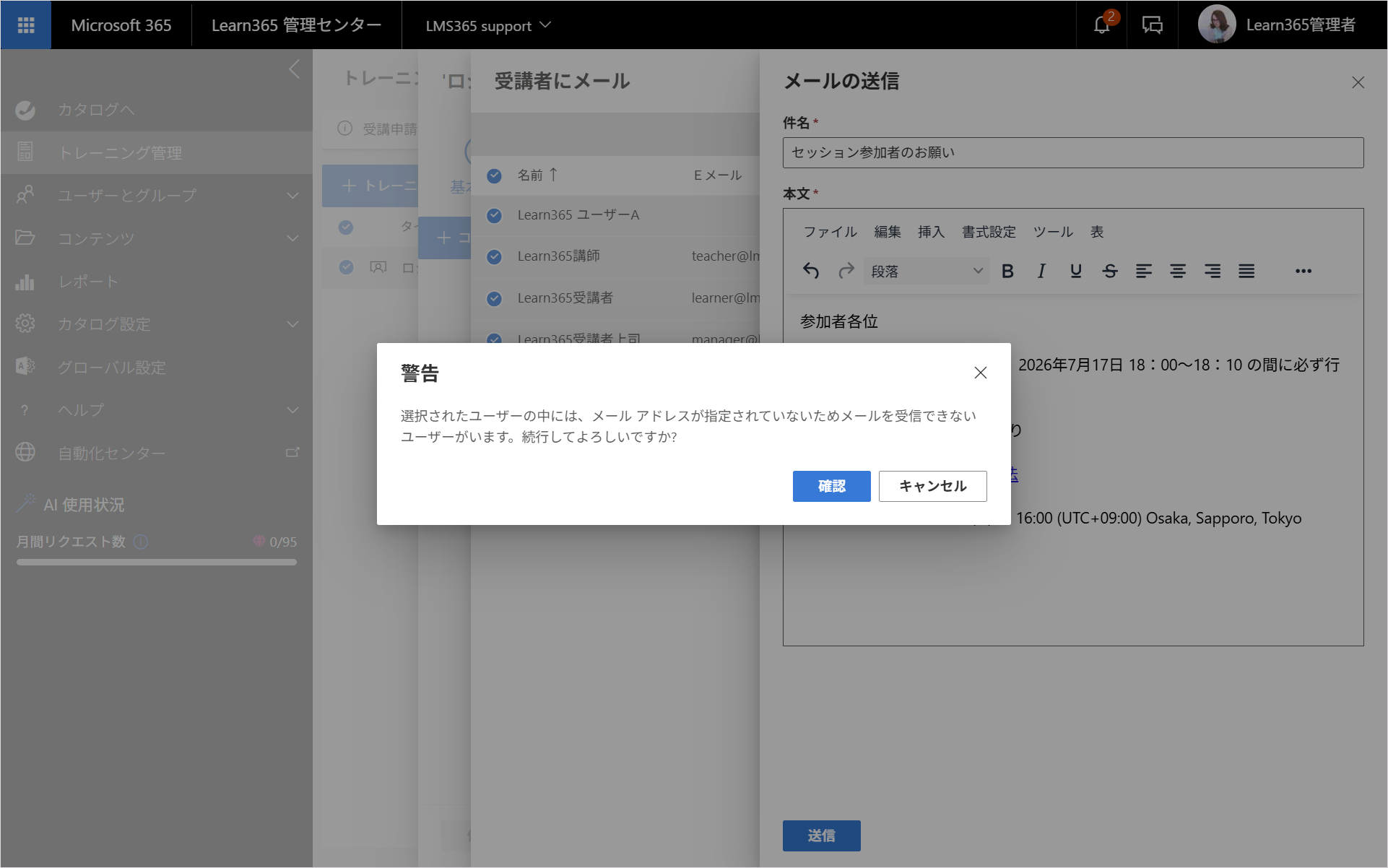
Task: Toggle bold formatting
Action: point(1008,271)
